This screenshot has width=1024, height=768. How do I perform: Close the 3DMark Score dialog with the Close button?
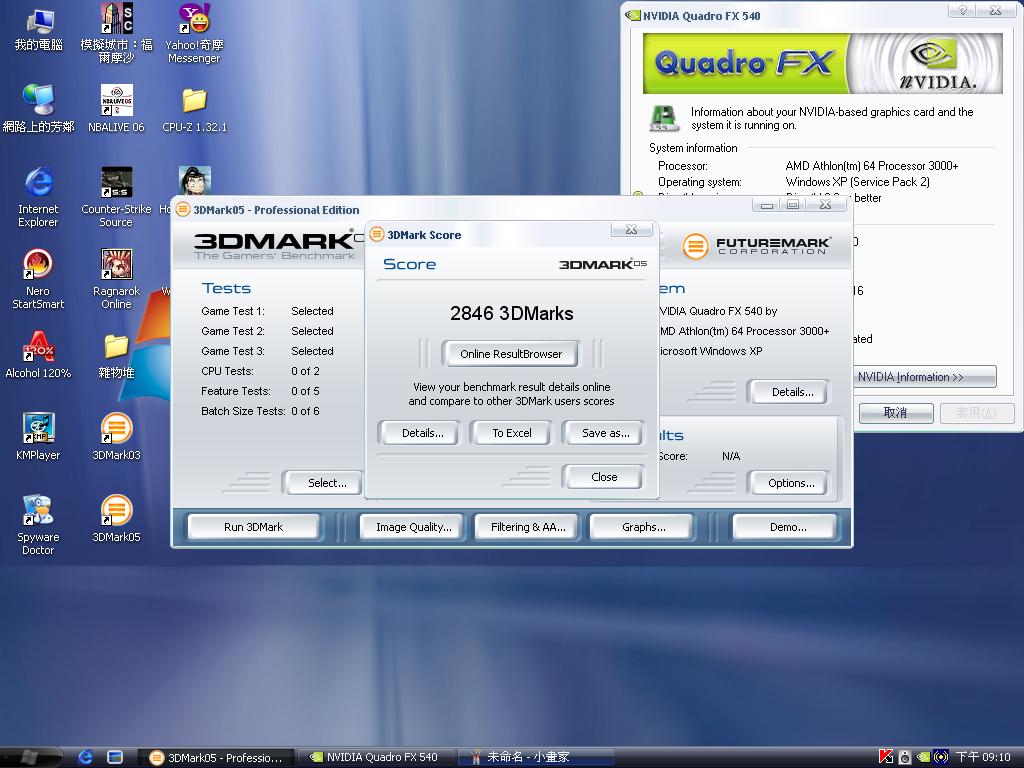(604, 477)
